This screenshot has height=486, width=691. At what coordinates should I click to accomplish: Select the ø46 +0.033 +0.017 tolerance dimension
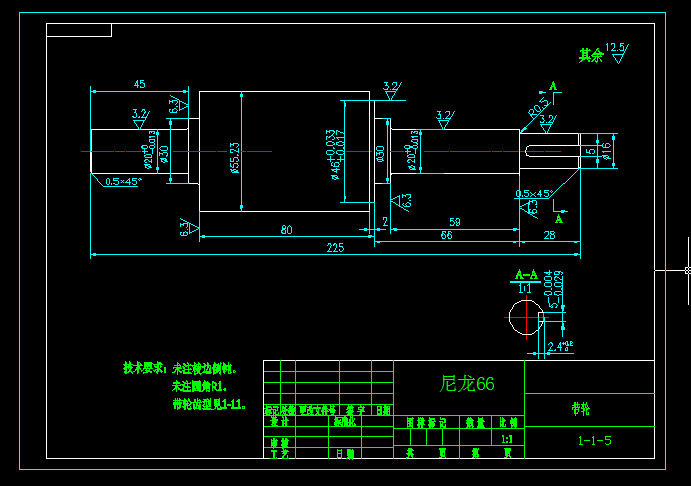point(336,155)
